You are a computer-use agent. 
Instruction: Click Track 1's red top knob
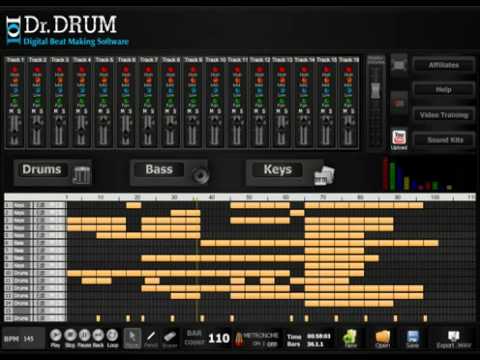(x=15, y=70)
